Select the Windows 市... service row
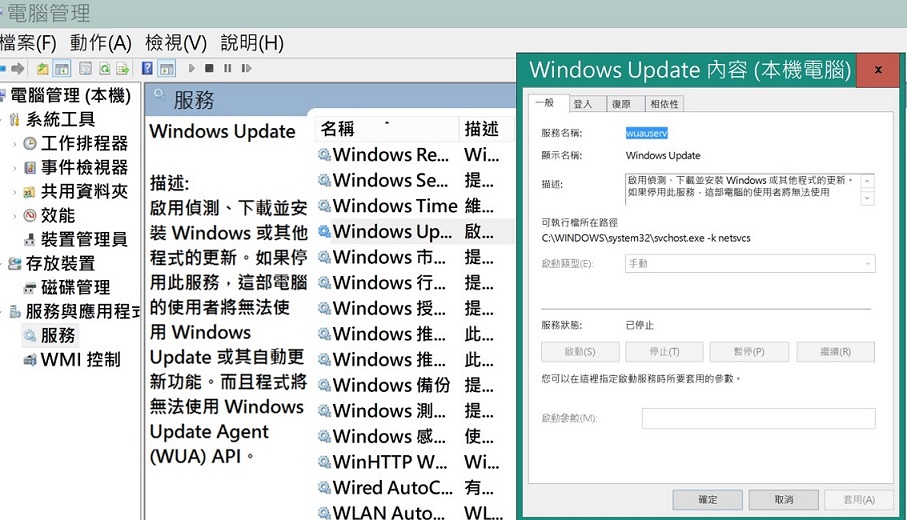Image resolution: width=907 pixels, height=520 pixels. [415, 257]
